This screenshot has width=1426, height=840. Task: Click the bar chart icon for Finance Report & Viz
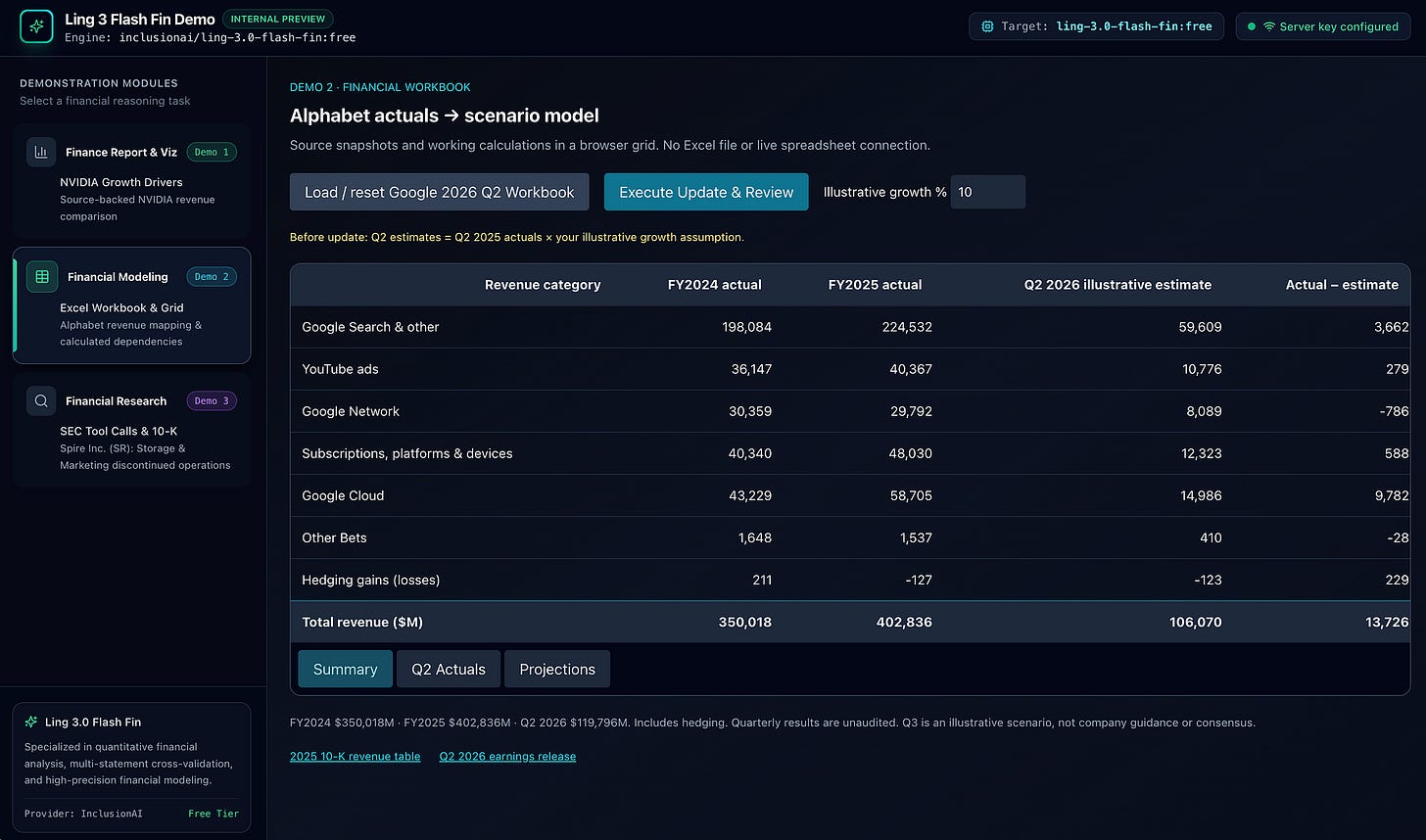(x=41, y=152)
